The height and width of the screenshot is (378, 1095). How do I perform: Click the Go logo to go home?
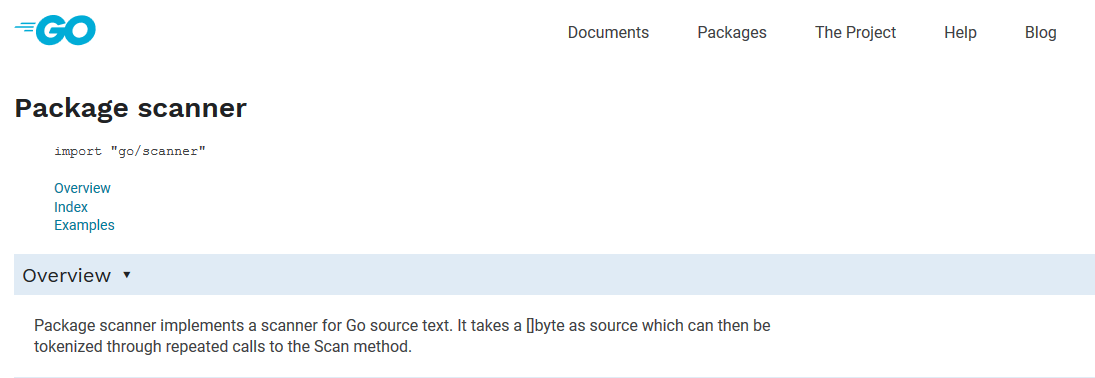pyautogui.click(x=55, y=31)
